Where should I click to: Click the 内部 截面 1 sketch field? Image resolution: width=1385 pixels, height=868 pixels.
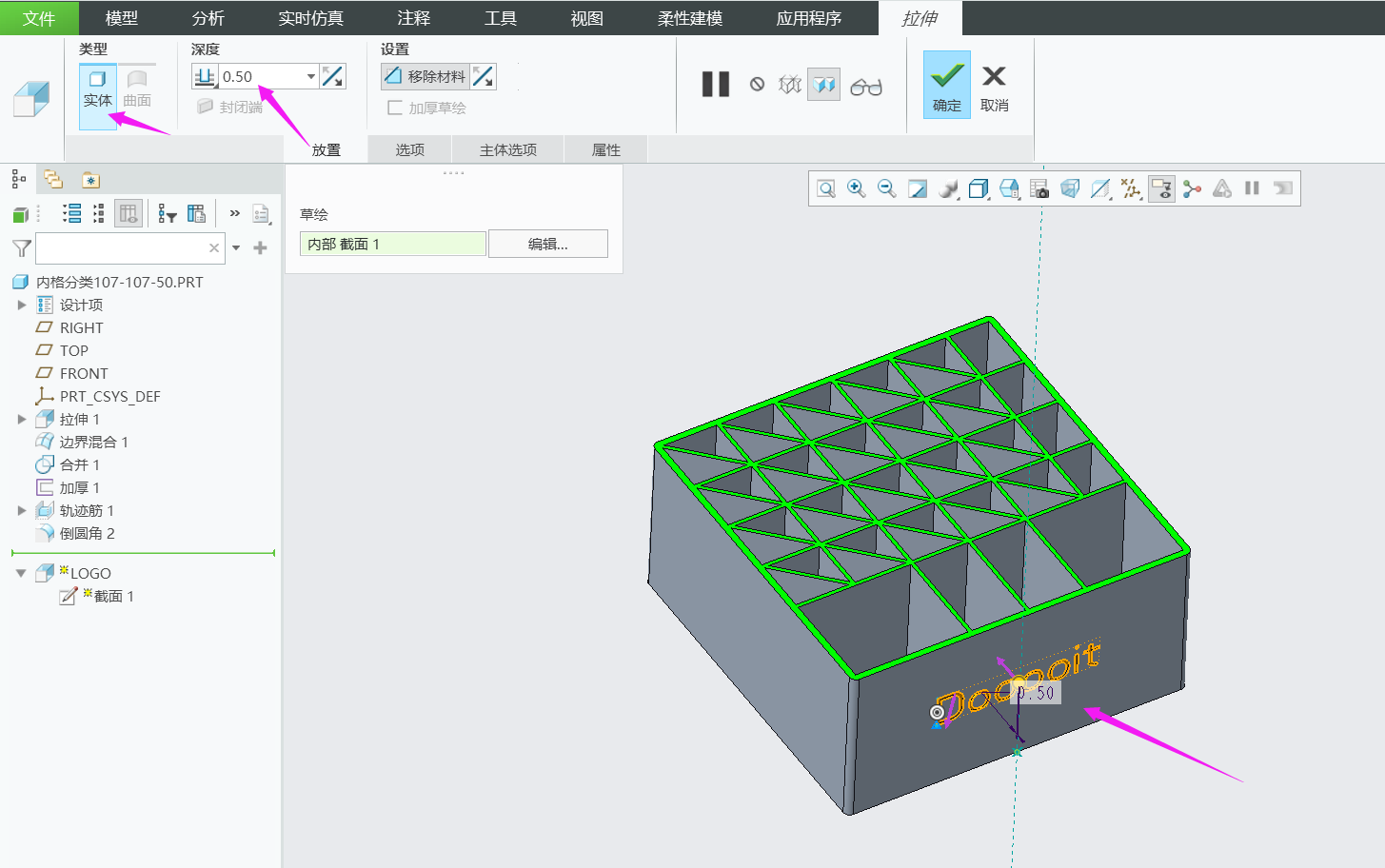click(x=392, y=244)
